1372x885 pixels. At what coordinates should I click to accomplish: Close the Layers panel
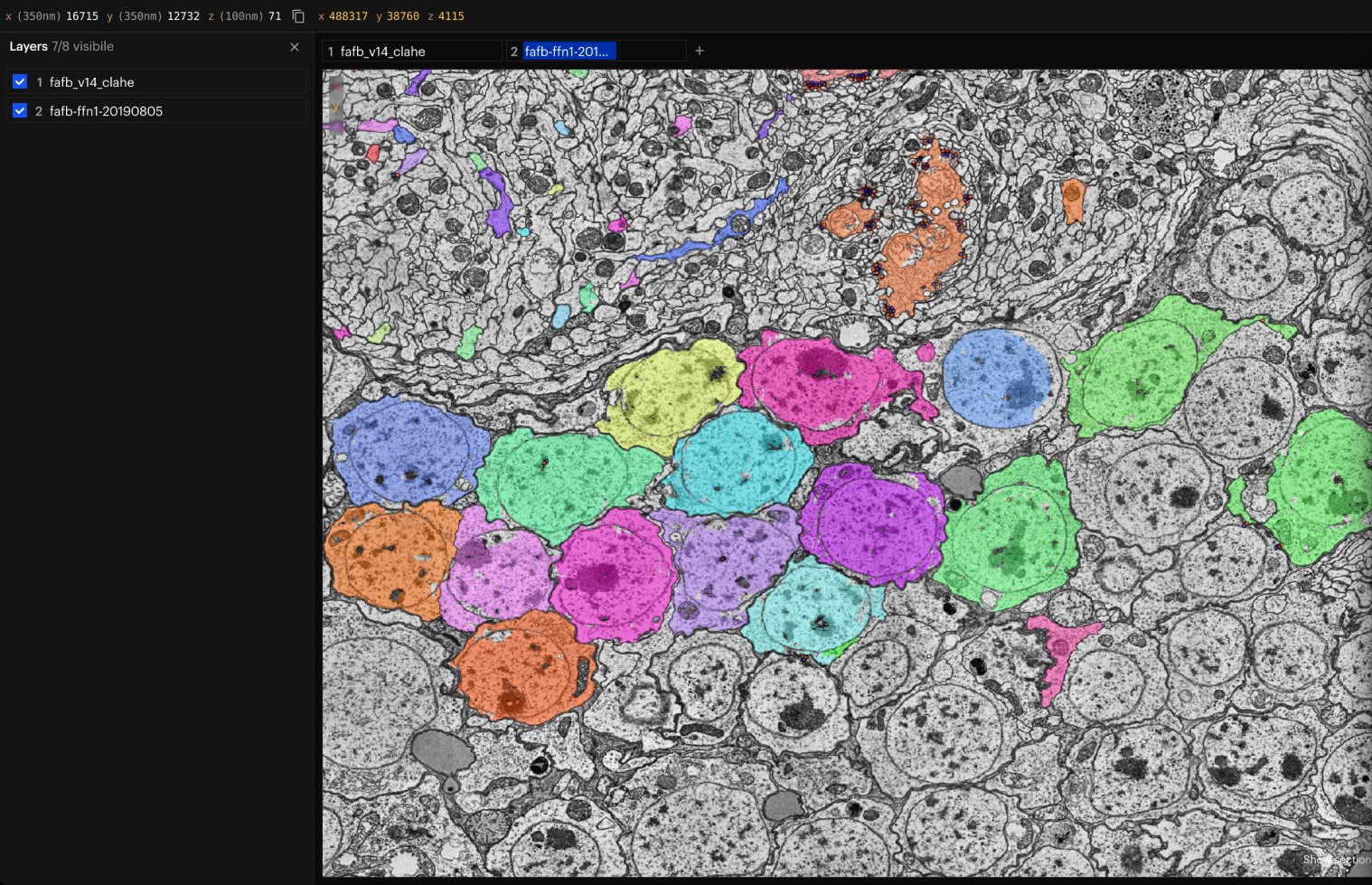pos(295,47)
